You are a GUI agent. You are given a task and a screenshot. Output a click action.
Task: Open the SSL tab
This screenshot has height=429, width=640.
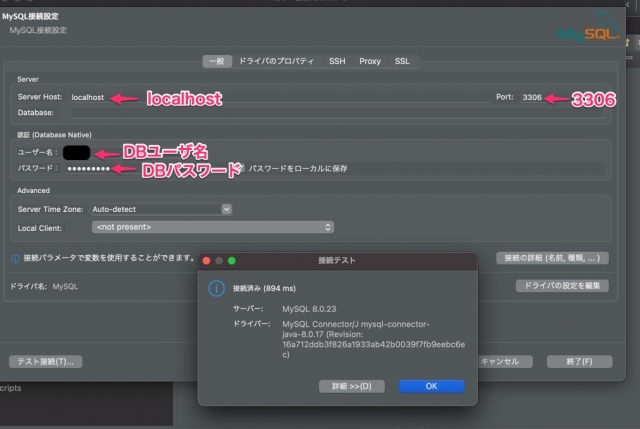(x=402, y=61)
